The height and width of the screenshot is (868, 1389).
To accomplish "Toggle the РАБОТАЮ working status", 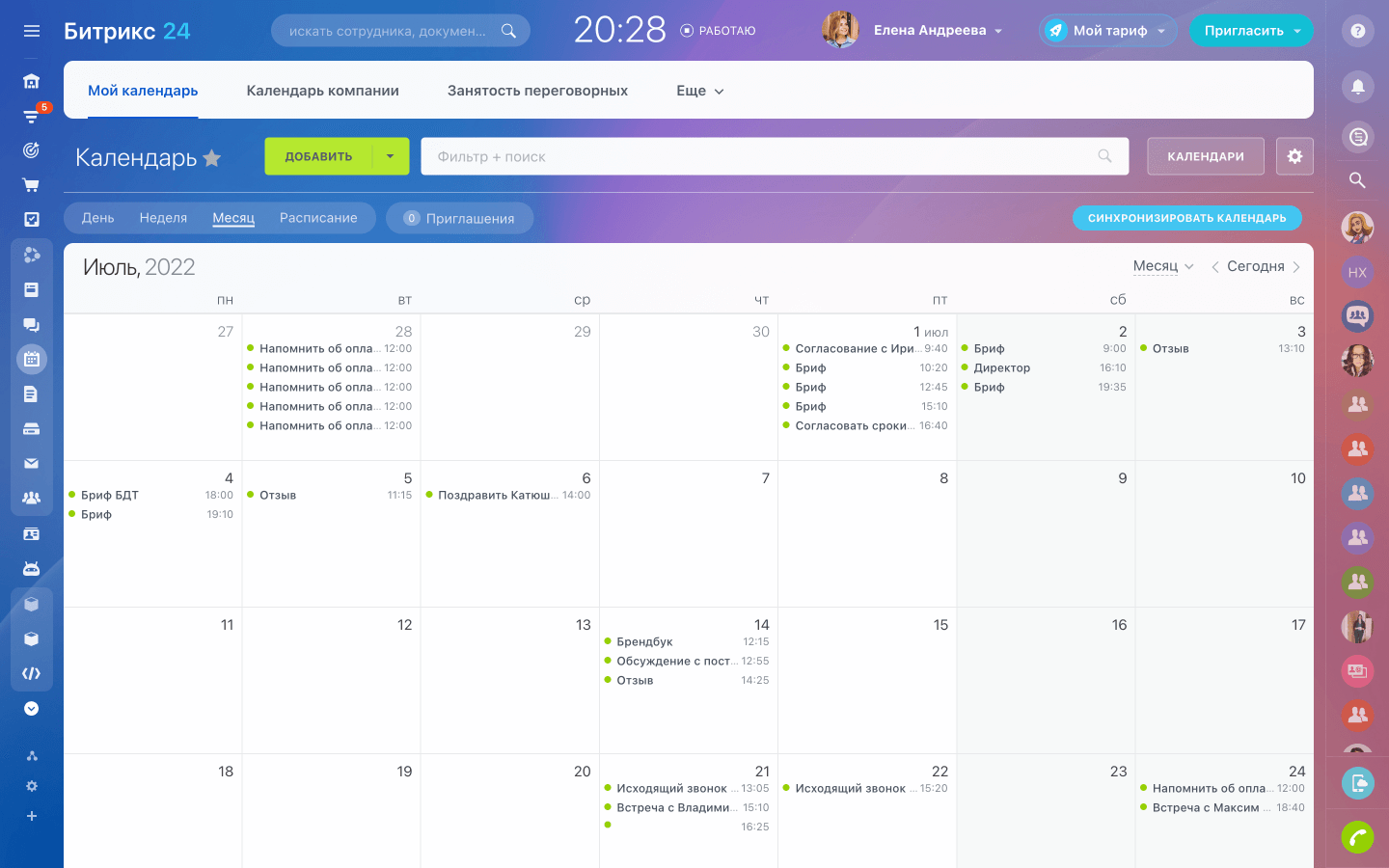I will coord(718,31).
